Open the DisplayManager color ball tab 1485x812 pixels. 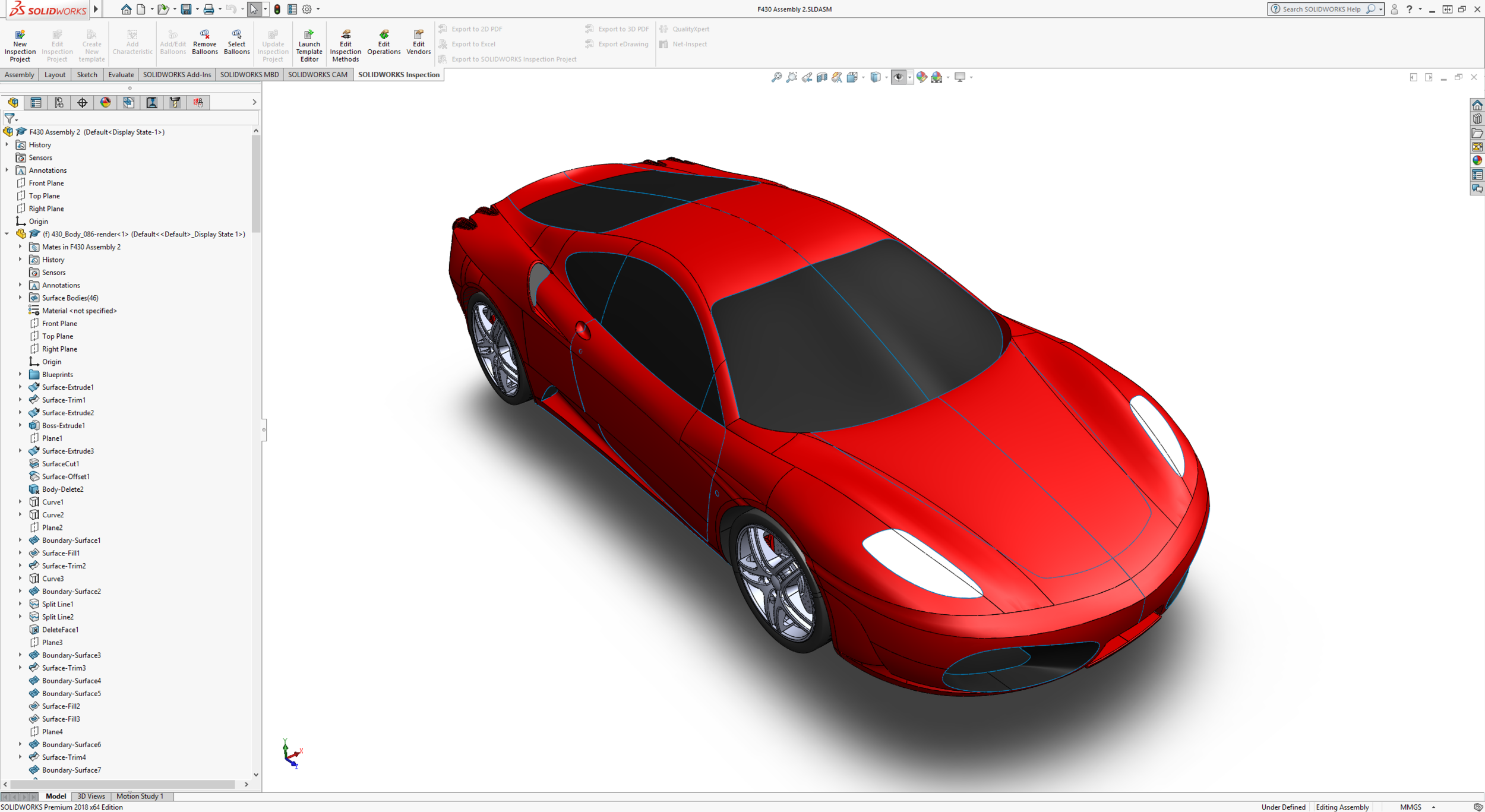[105, 103]
